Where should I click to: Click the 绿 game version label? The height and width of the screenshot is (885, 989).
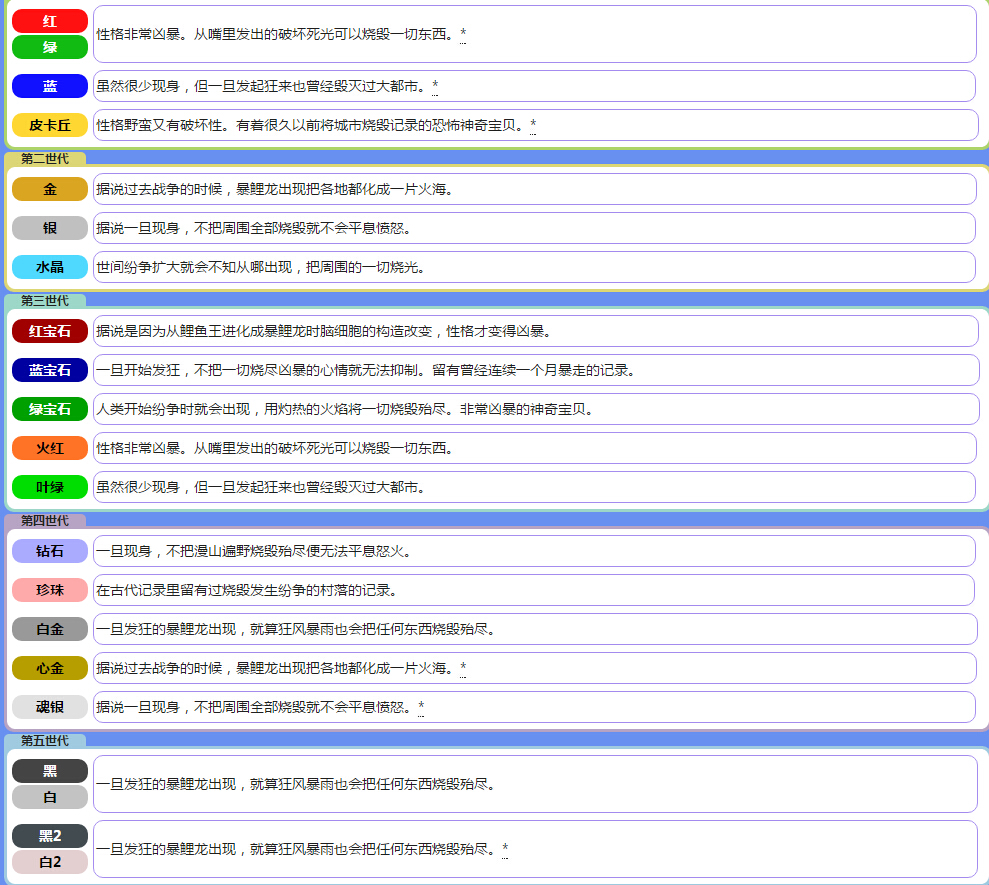[50, 47]
